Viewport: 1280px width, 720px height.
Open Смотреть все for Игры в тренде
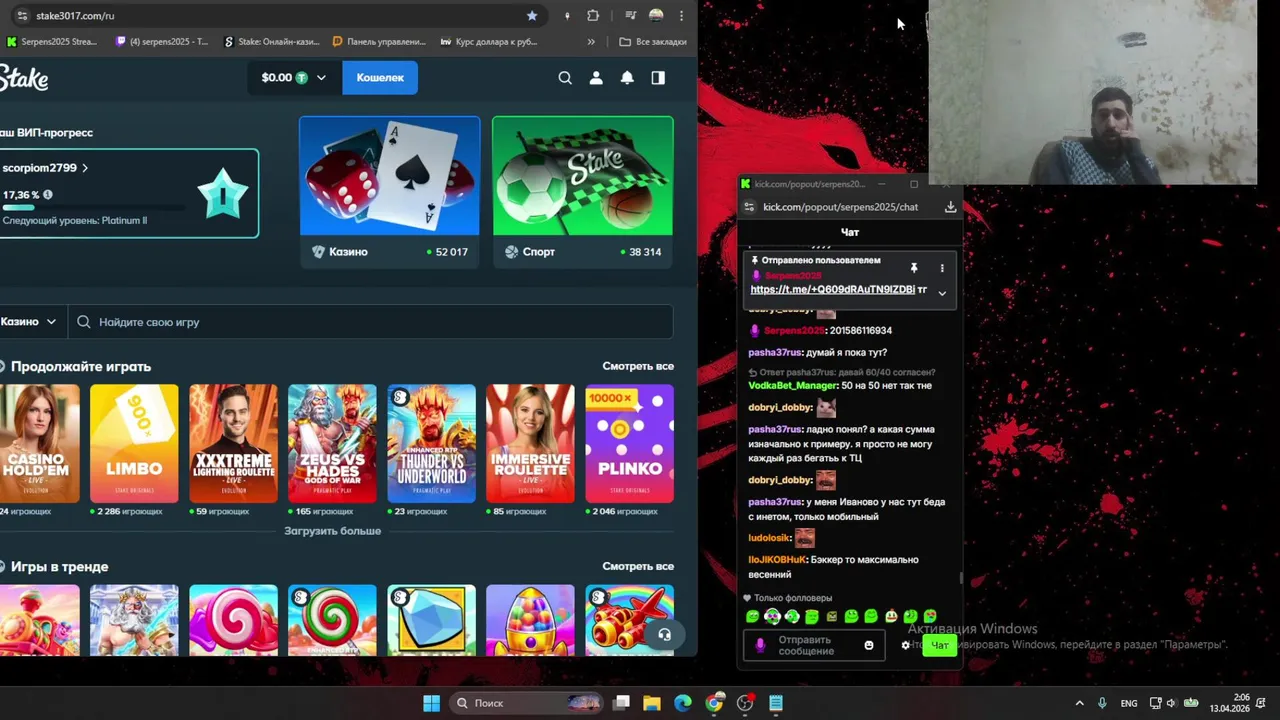click(638, 566)
